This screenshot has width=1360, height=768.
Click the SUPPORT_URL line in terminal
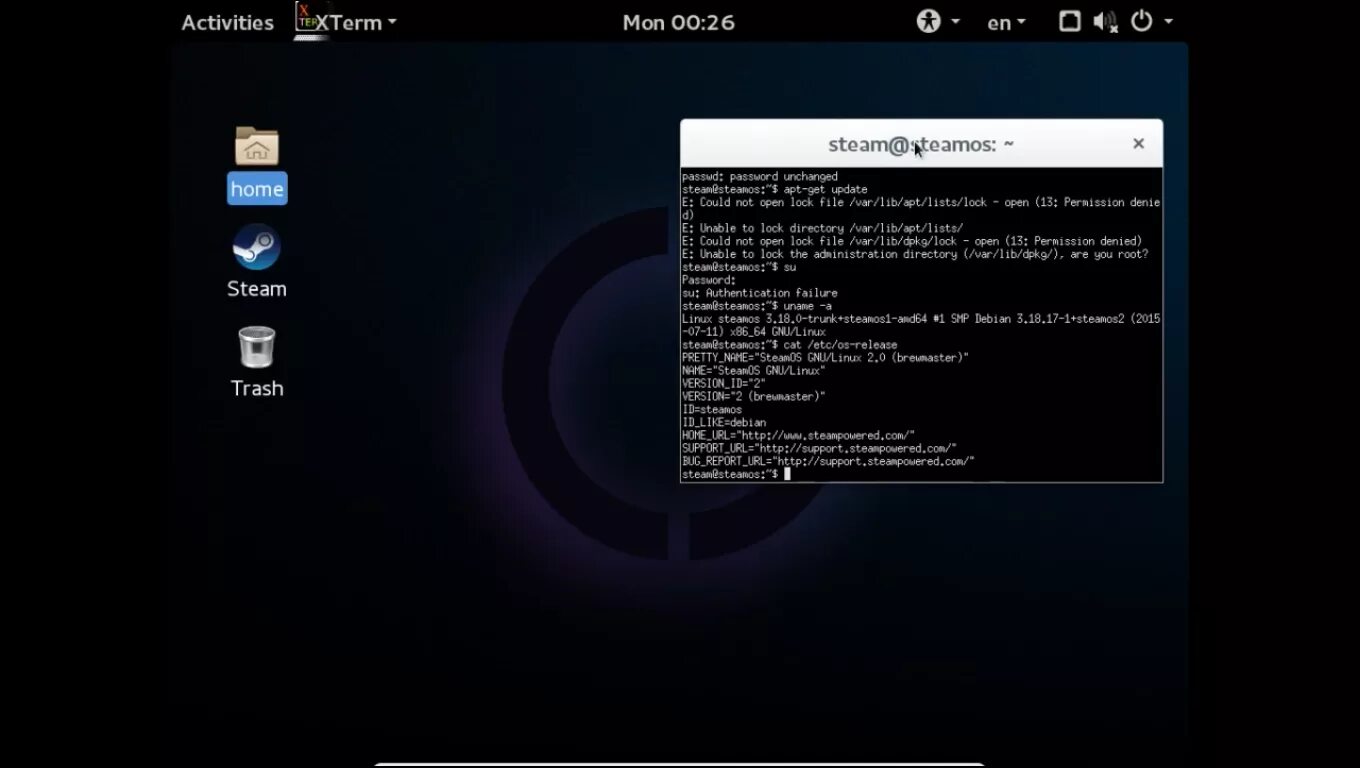[819, 449]
